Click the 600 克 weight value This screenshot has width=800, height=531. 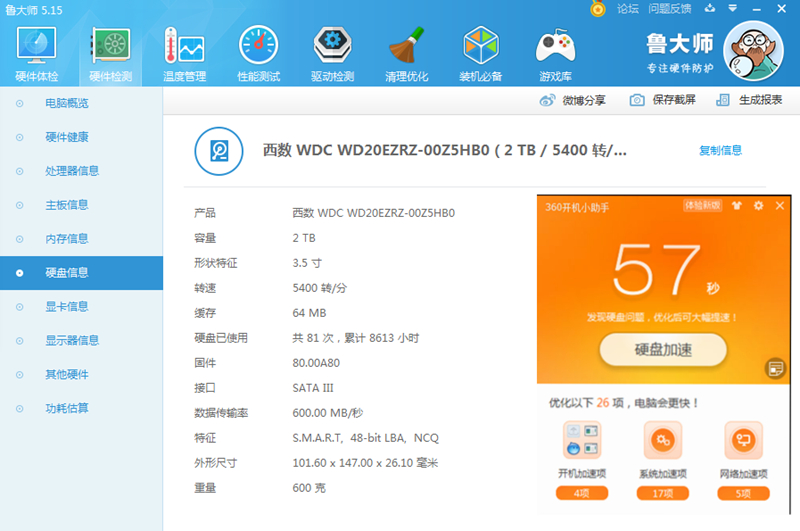309,488
